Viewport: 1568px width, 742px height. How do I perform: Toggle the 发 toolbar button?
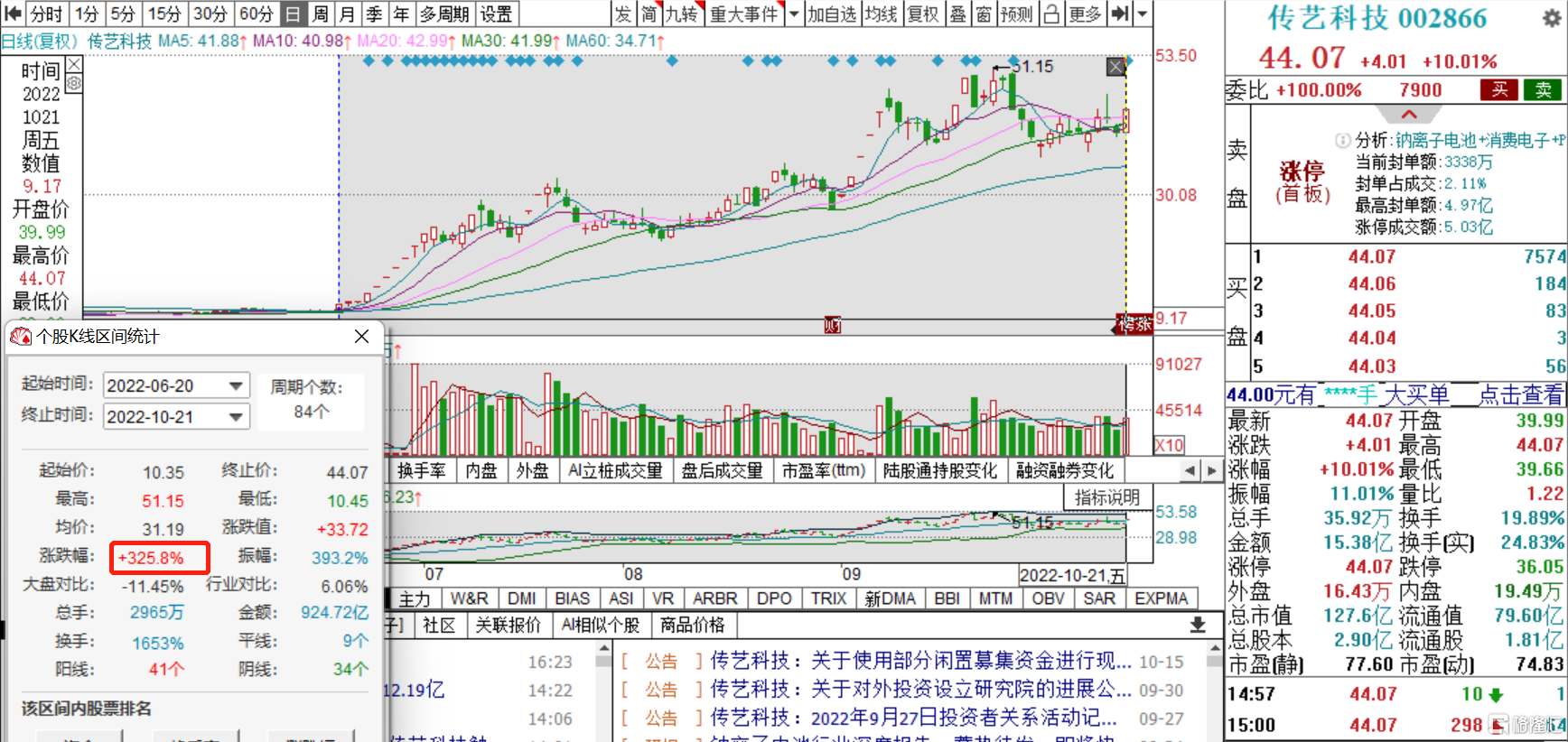pos(624,14)
